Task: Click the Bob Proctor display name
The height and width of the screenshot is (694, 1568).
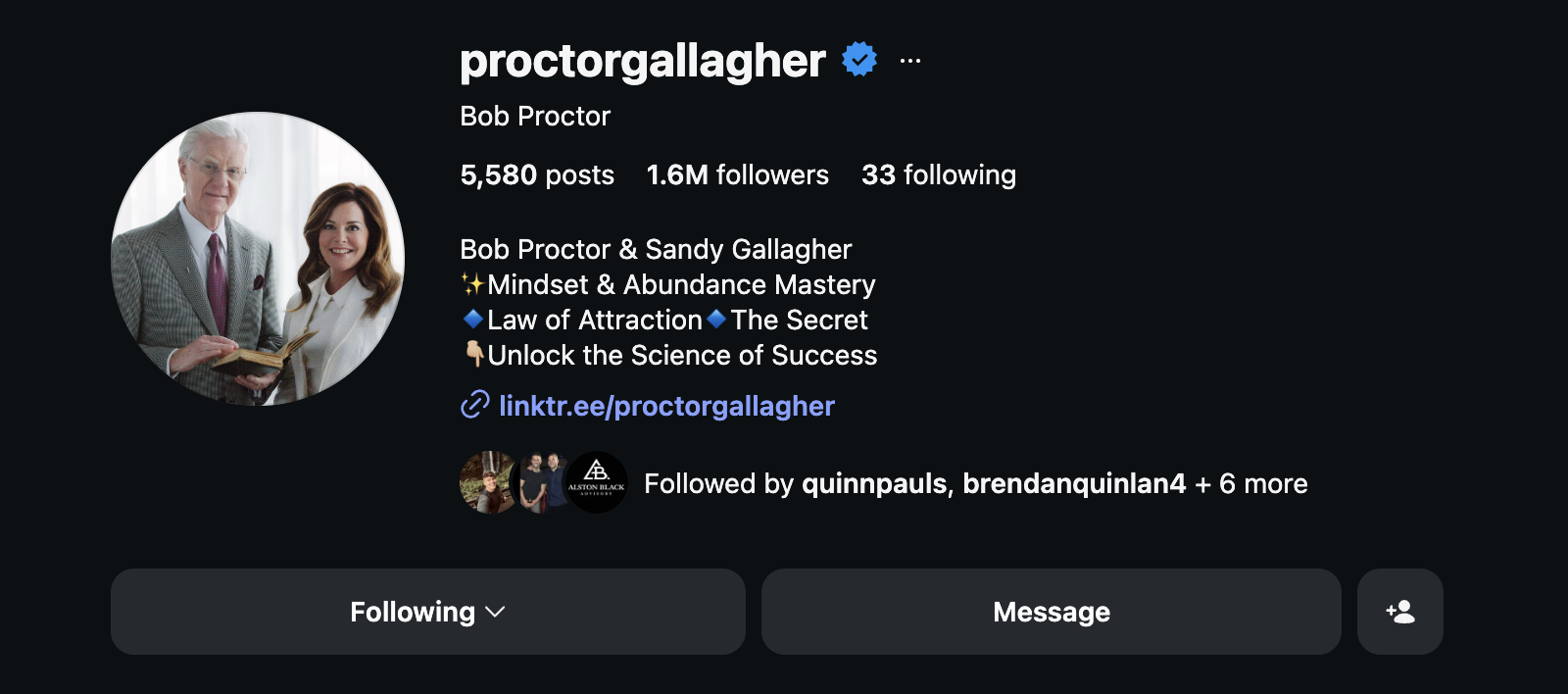Action: tap(533, 116)
